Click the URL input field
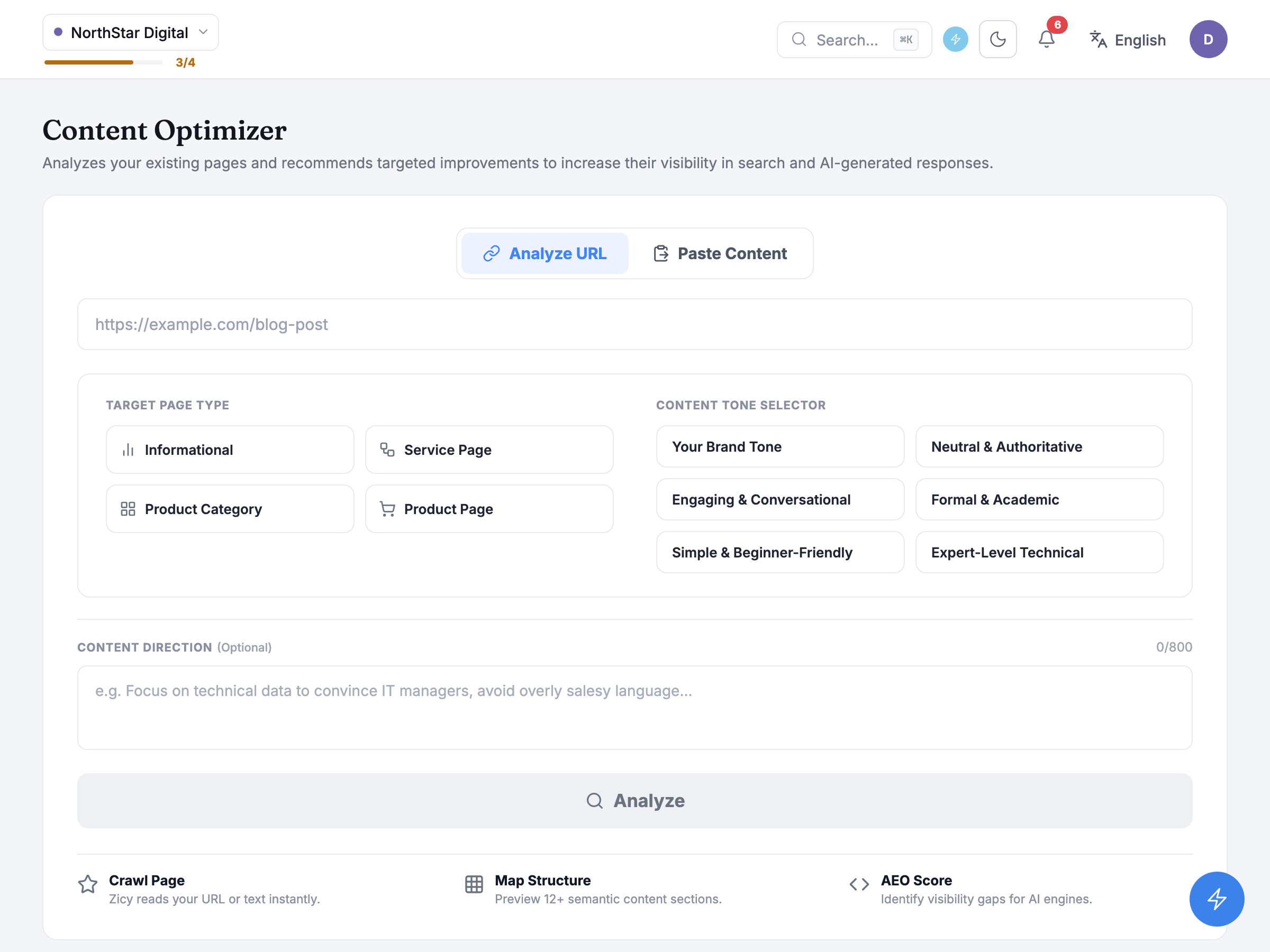This screenshot has width=1270, height=952. tap(634, 324)
